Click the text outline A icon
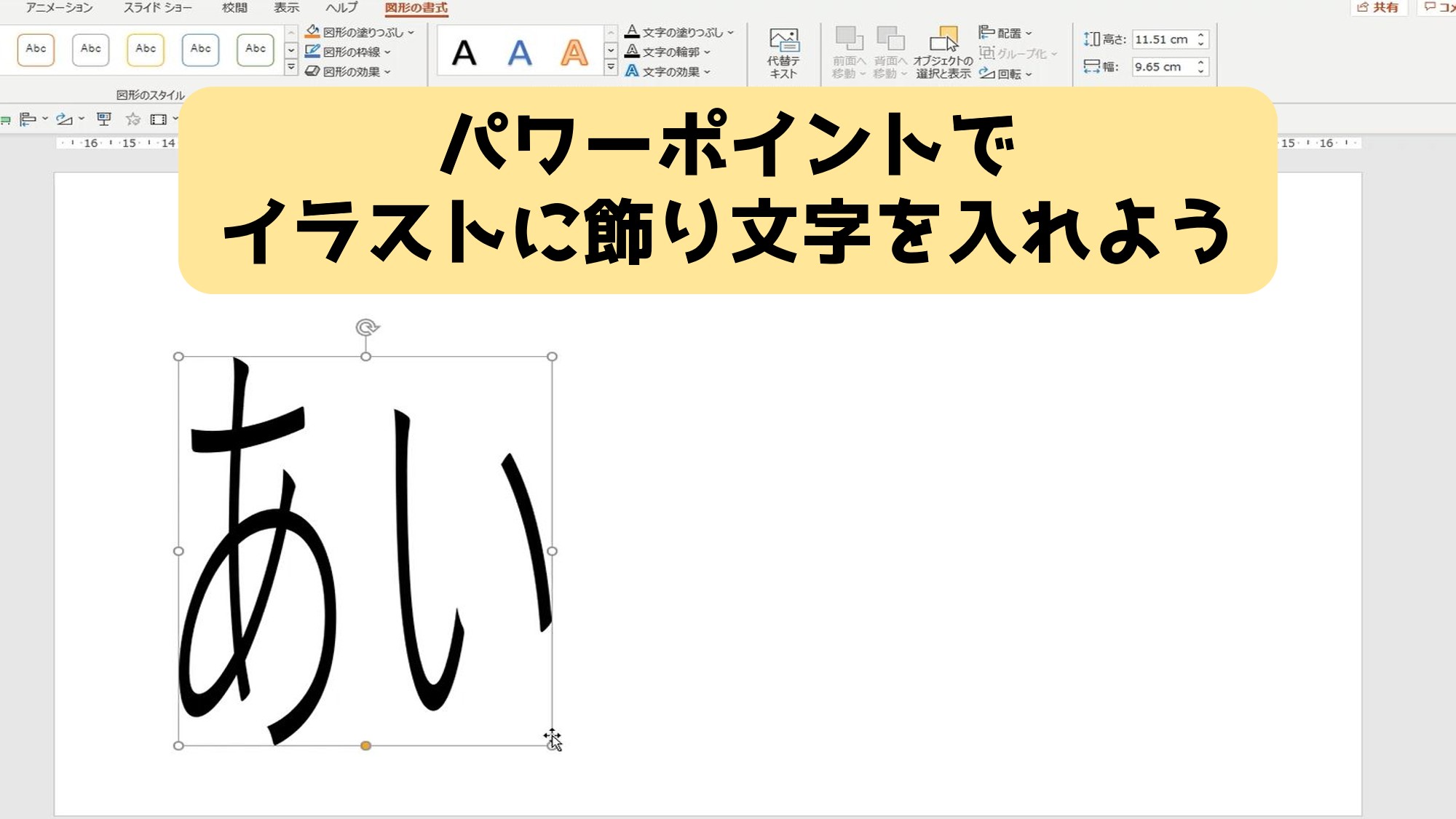This screenshot has height=819, width=1456. click(632, 51)
